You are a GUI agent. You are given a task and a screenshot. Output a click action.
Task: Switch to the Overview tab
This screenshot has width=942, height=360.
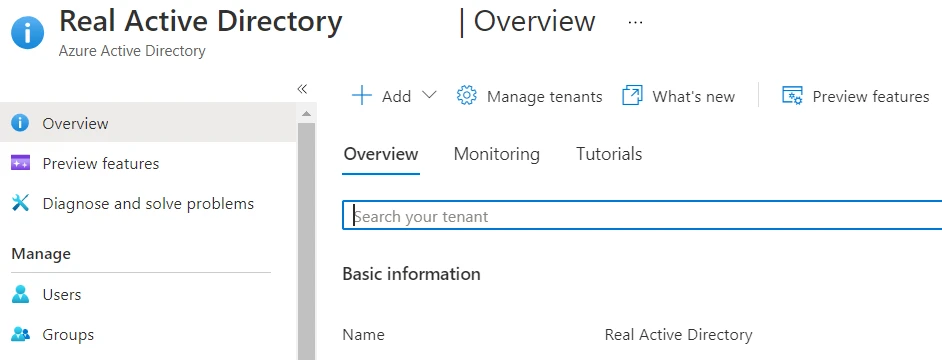click(381, 154)
